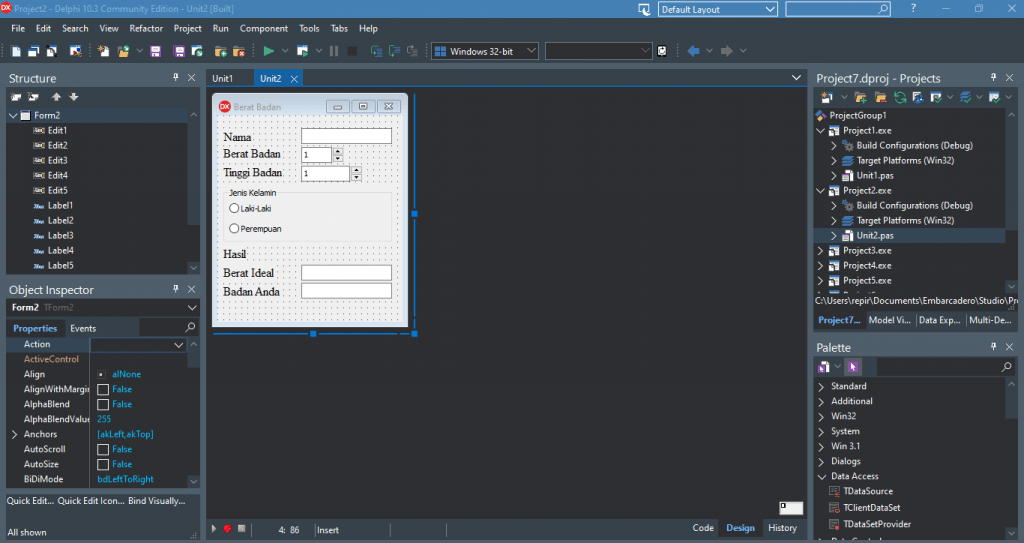Open the Windows 32-bit platform dropdown

[x=531, y=51]
